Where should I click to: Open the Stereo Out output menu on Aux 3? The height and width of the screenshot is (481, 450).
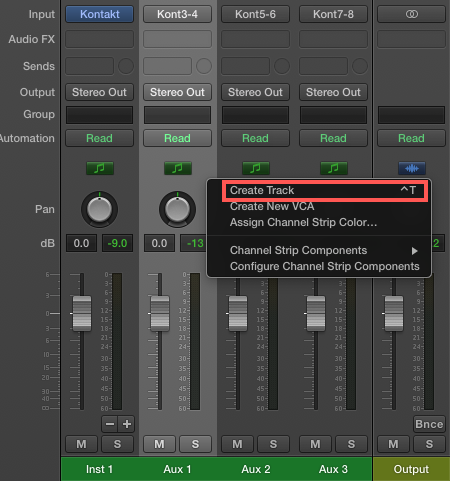click(334, 92)
